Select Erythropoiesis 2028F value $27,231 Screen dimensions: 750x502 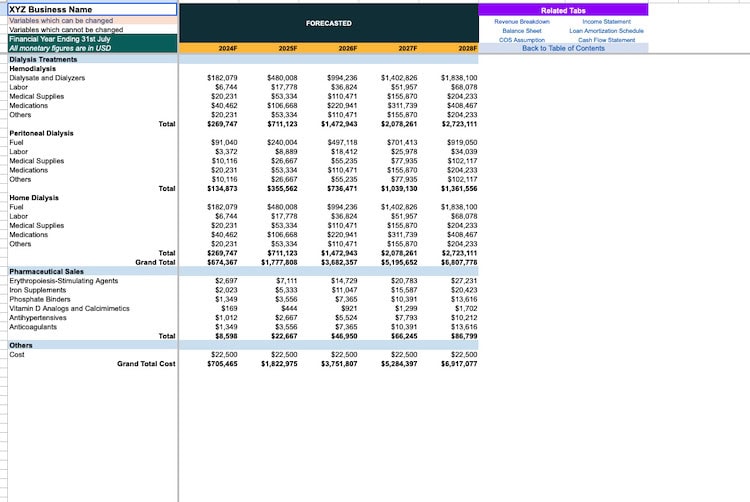[x=464, y=281]
